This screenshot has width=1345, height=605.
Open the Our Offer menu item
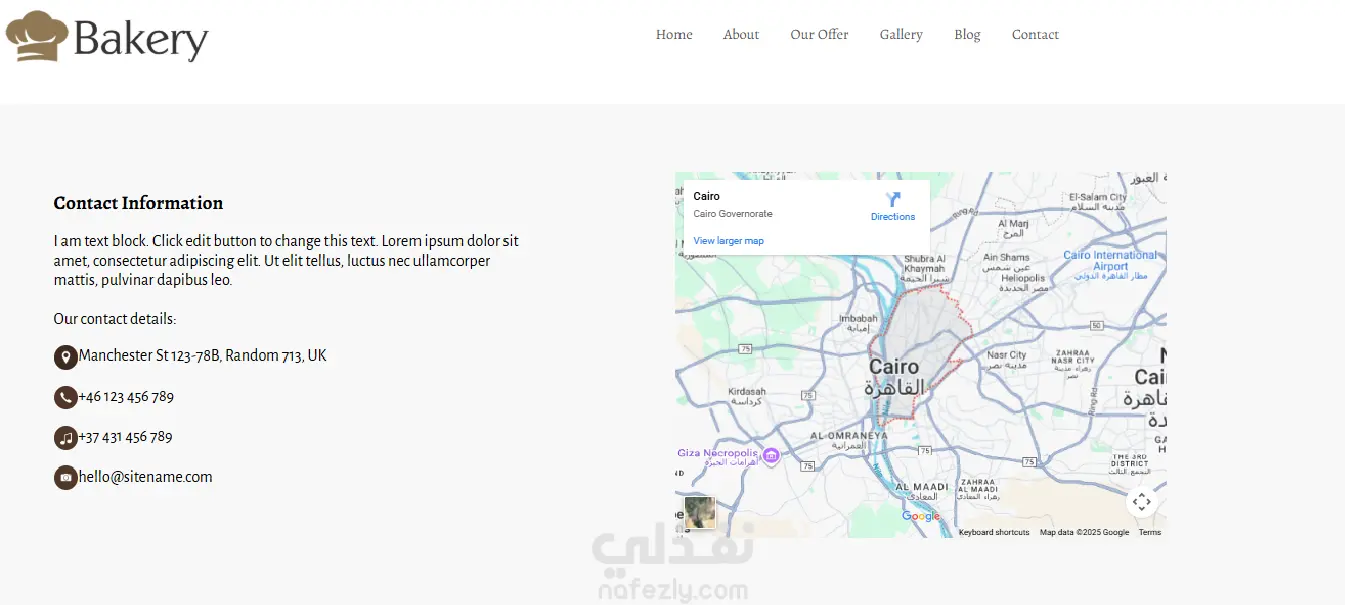point(819,34)
